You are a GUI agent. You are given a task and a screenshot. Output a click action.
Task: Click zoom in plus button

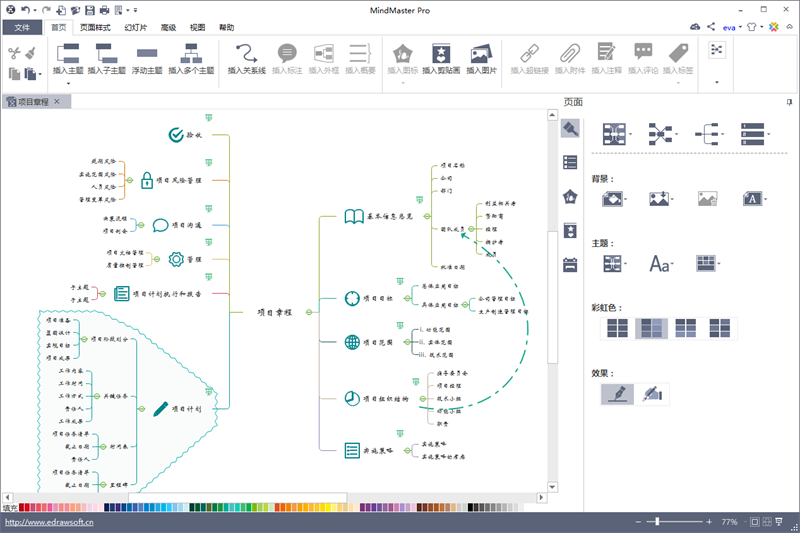click(709, 522)
